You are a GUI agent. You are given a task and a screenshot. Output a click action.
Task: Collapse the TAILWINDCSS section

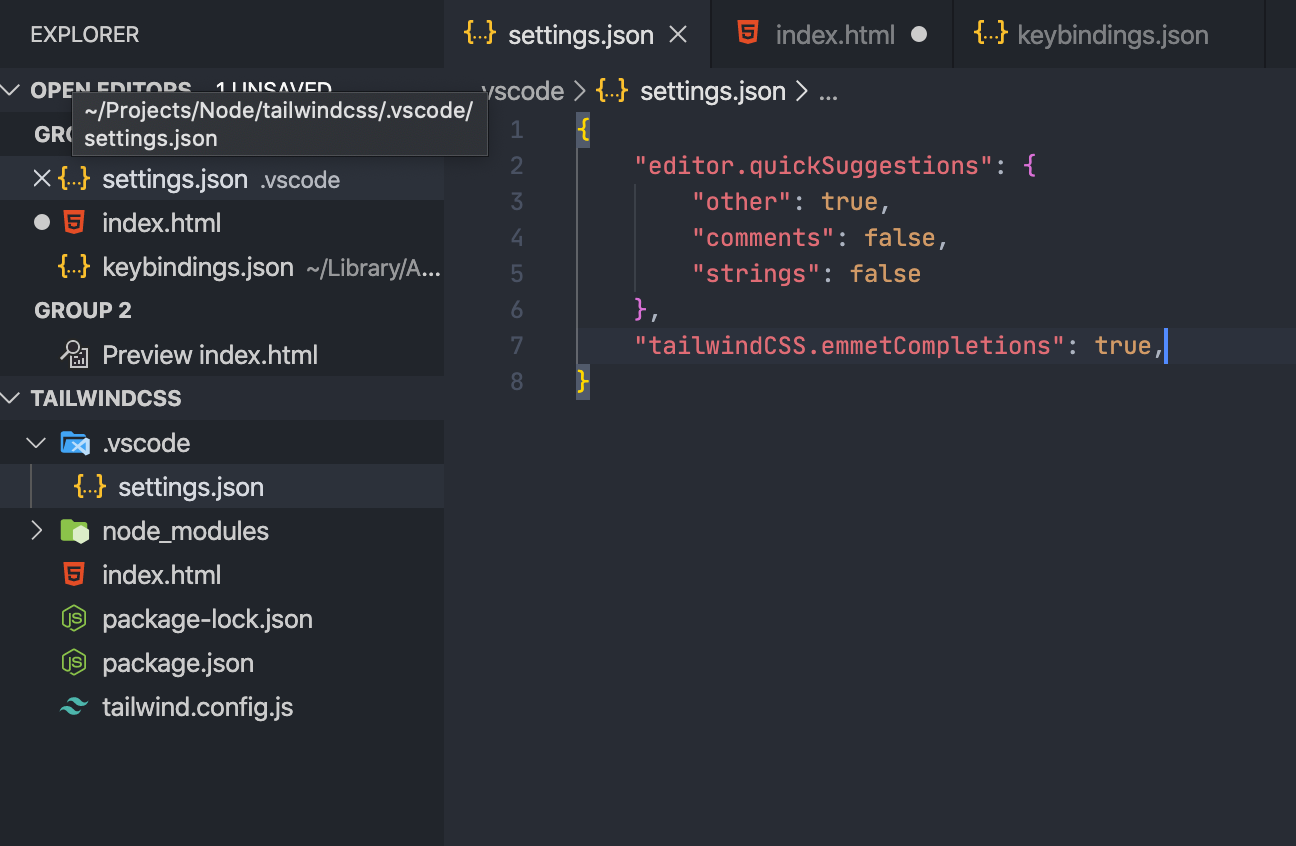[12, 397]
